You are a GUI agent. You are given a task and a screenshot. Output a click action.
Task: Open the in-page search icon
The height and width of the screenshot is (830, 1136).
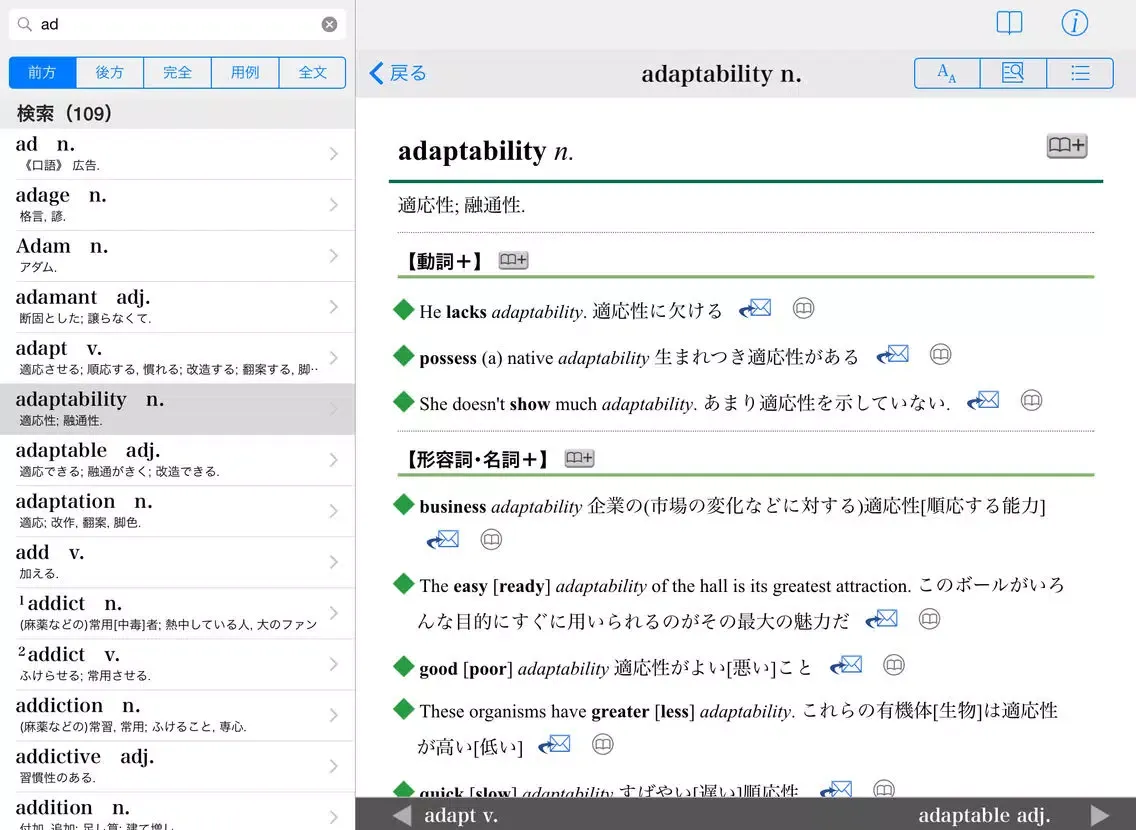[1013, 73]
